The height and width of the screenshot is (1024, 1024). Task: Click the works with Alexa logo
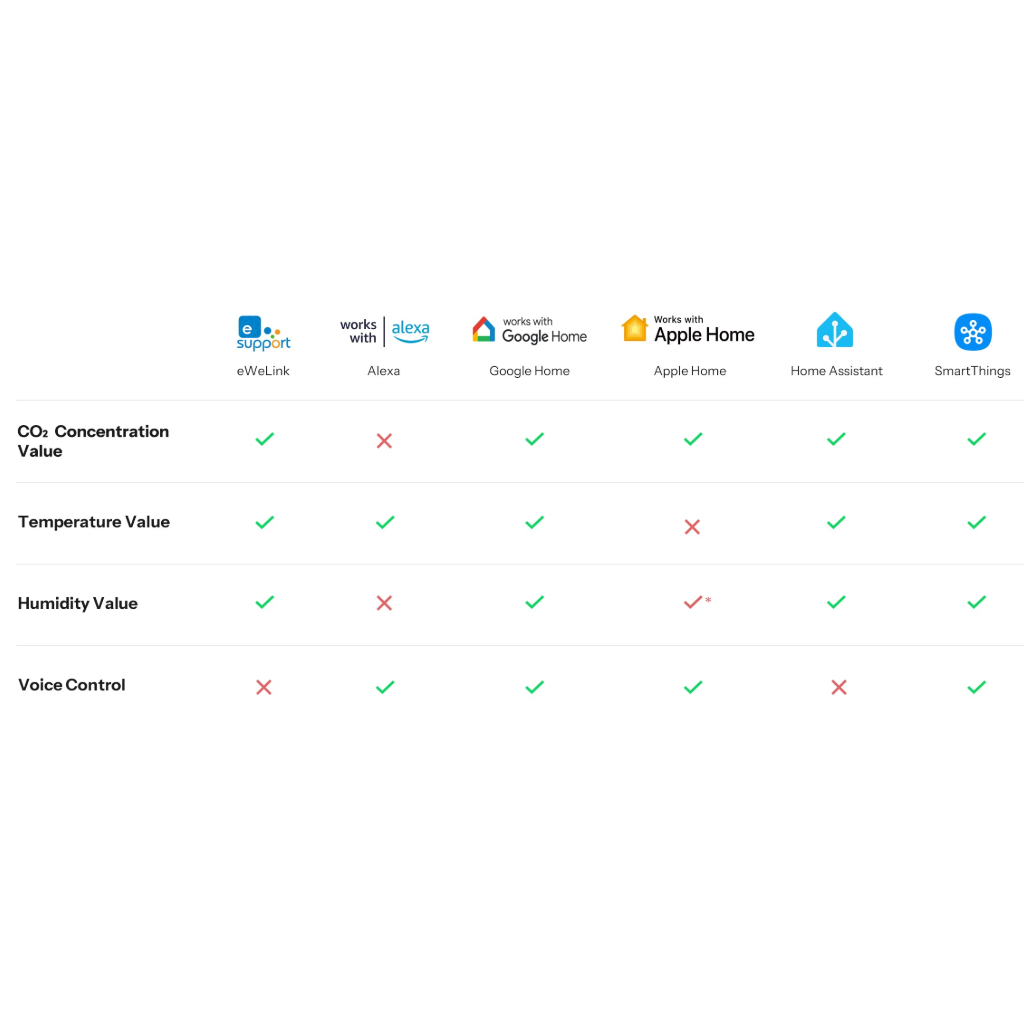tap(384, 331)
